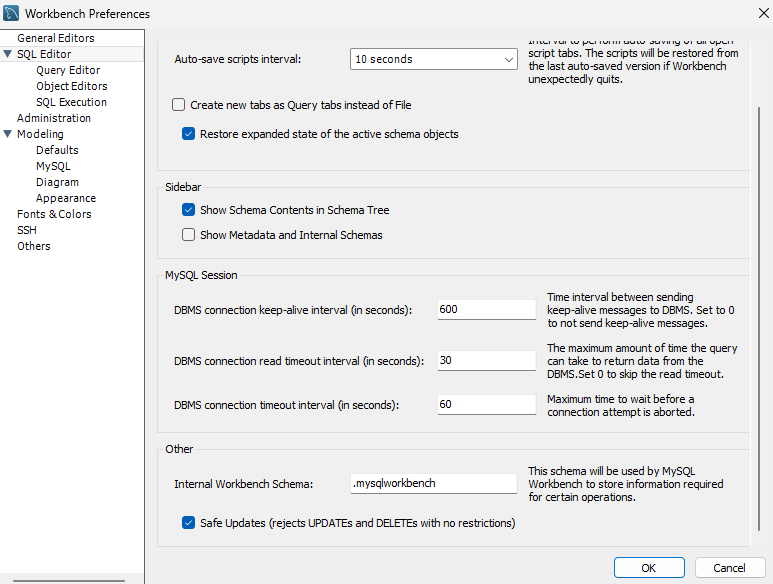Collapse the Modeling tree node
The width and height of the screenshot is (773, 584).
click(x=7, y=134)
